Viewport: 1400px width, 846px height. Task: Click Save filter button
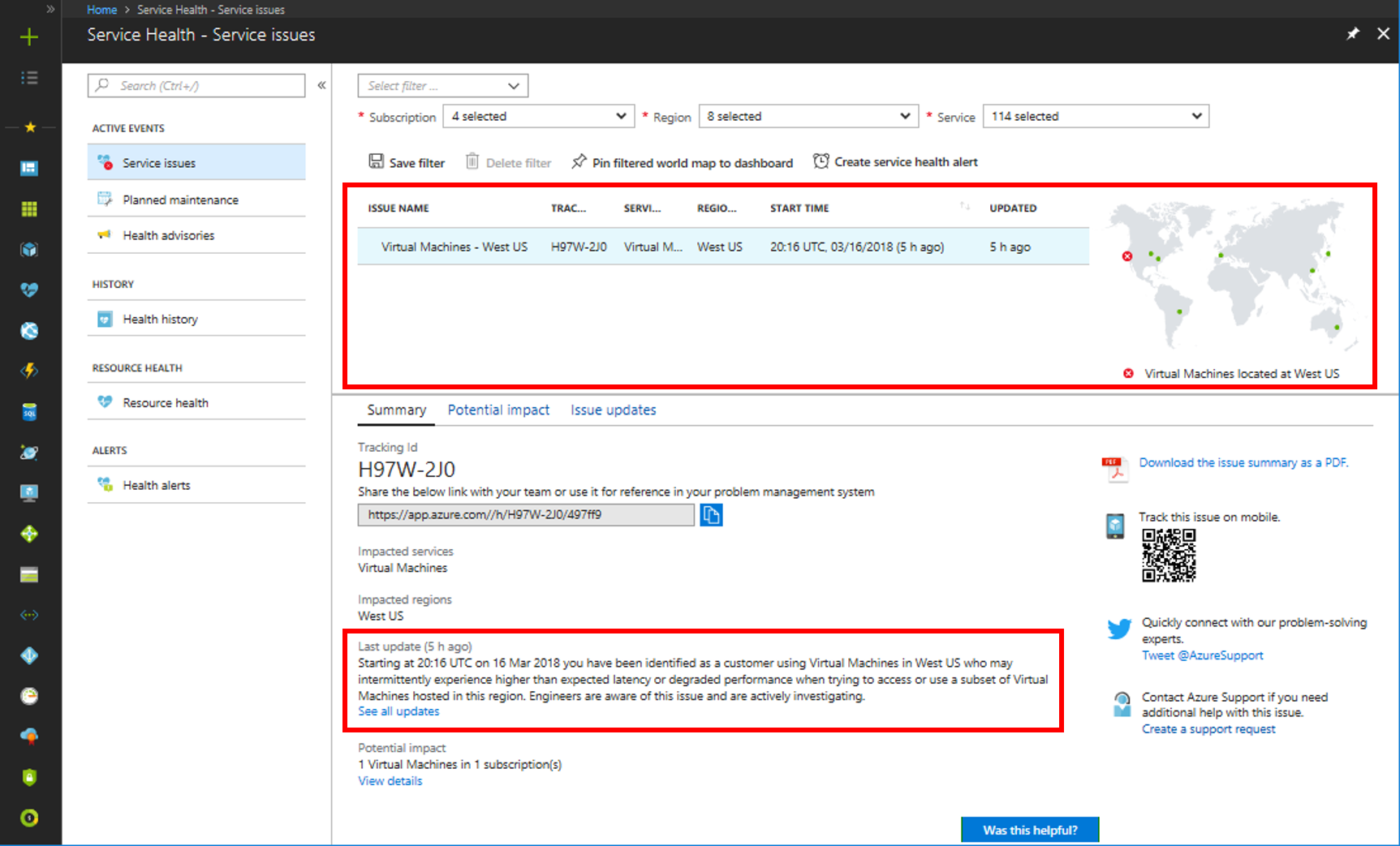(407, 162)
